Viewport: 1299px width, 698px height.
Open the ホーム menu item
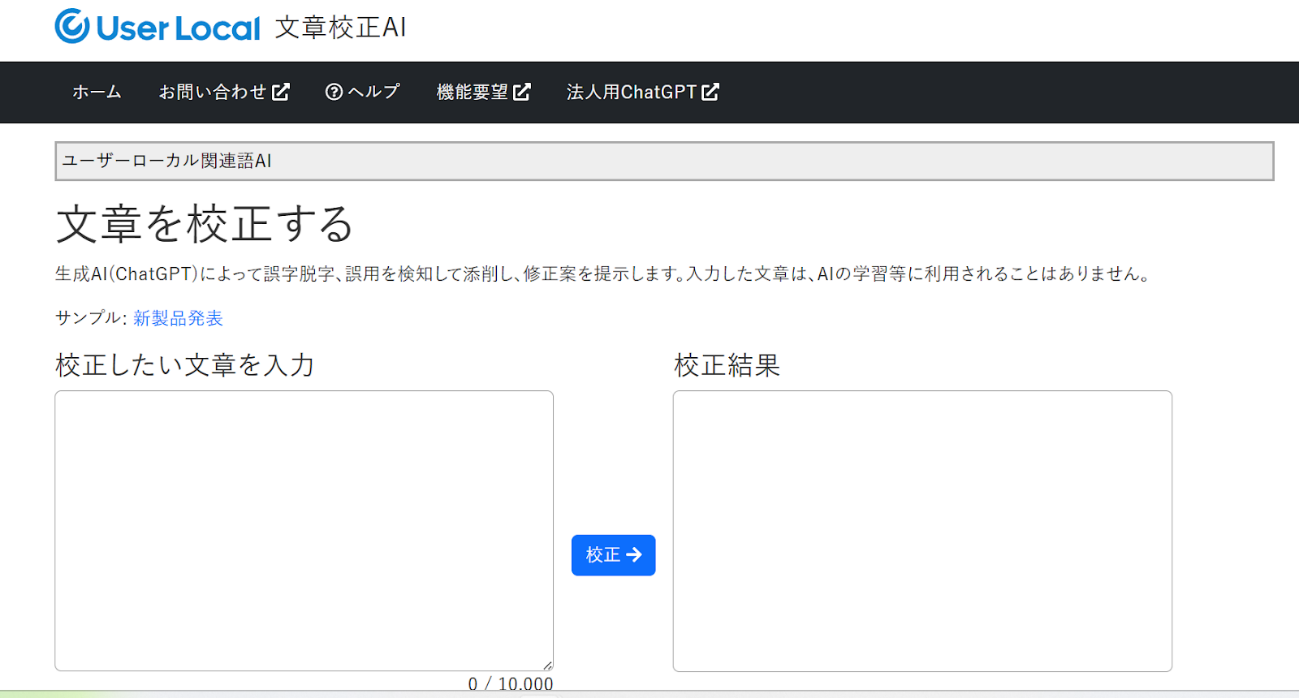pos(95,92)
